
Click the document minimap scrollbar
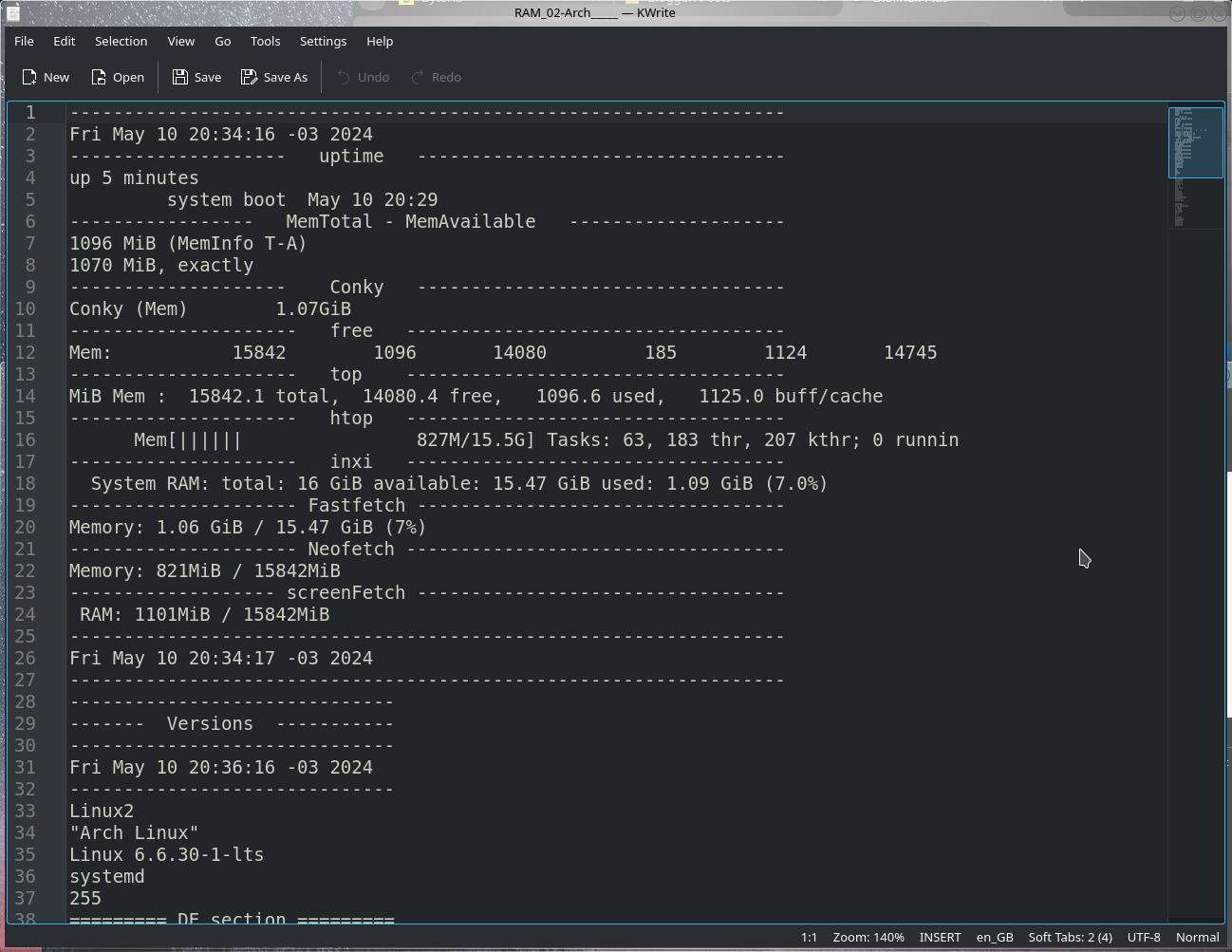click(x=1195, y=512)
